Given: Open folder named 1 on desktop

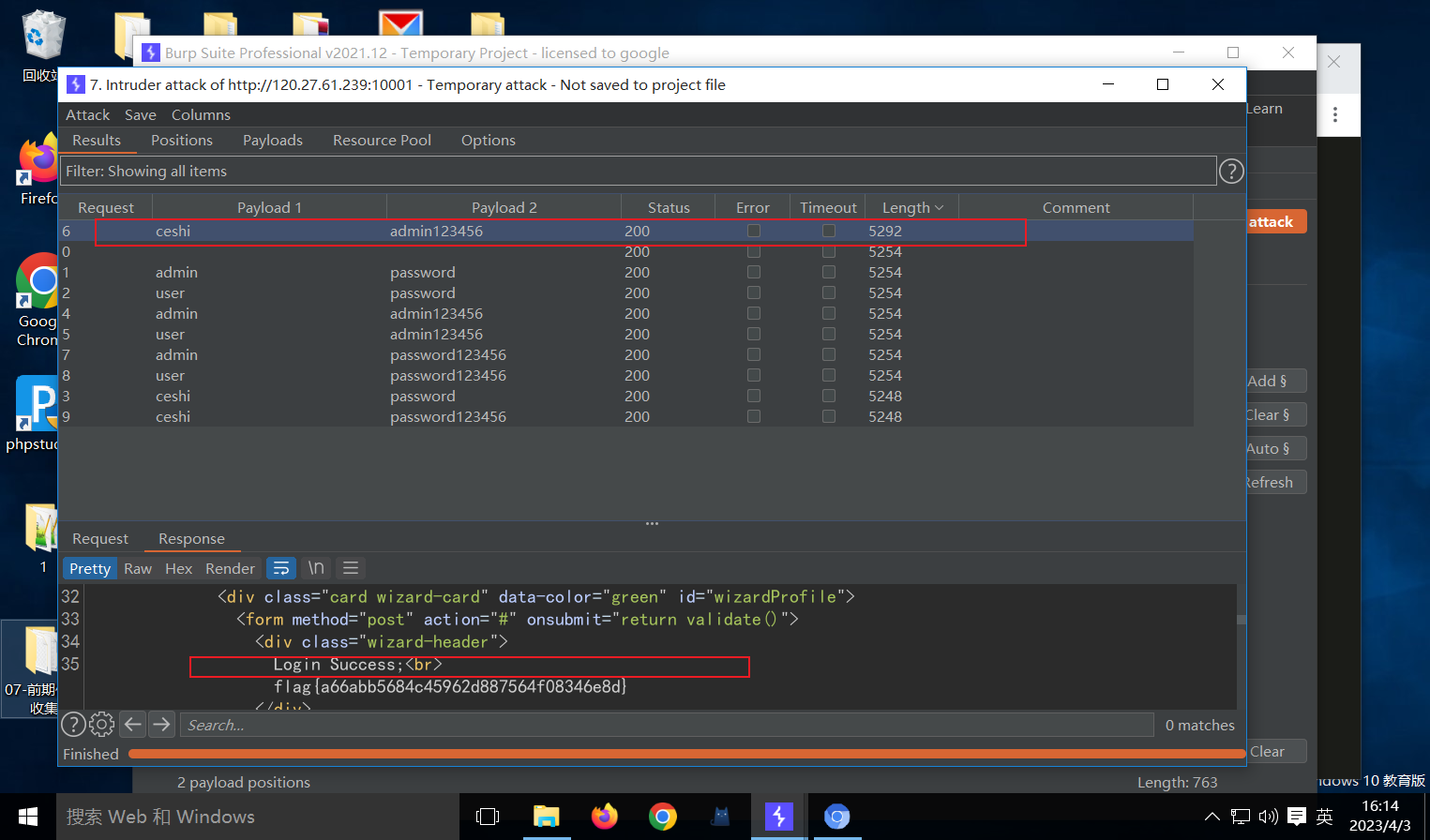Looking at the screenshot, I should pyautogui.click(x=41, y=537).
